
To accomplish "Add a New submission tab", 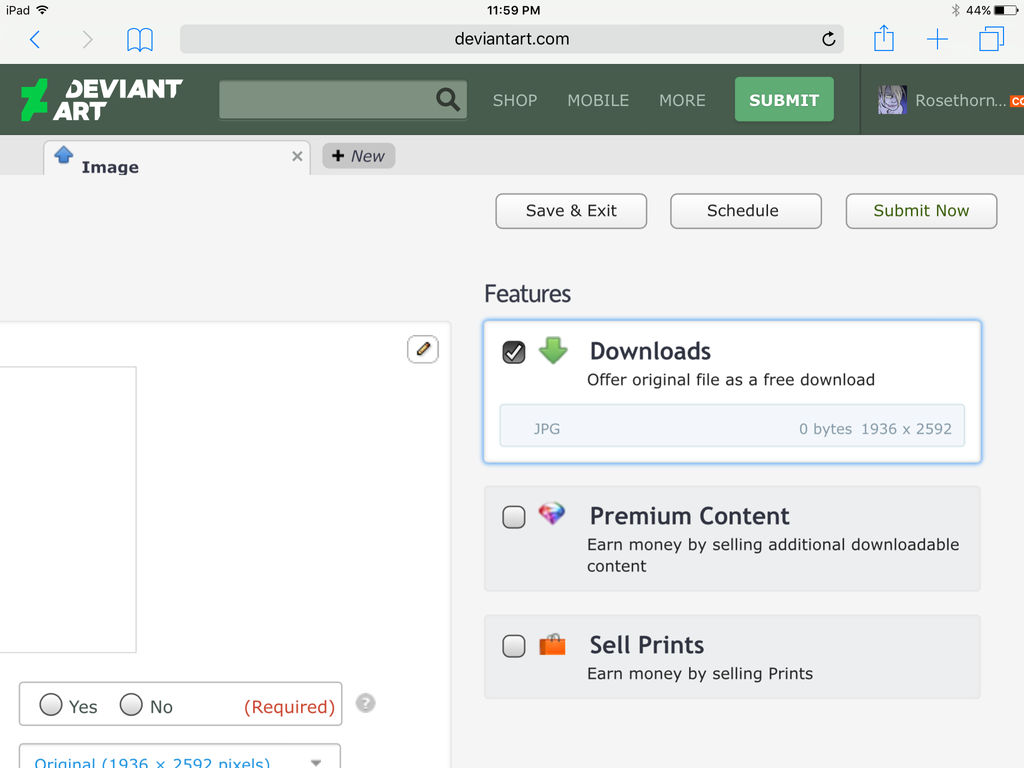I will (359, 156).
